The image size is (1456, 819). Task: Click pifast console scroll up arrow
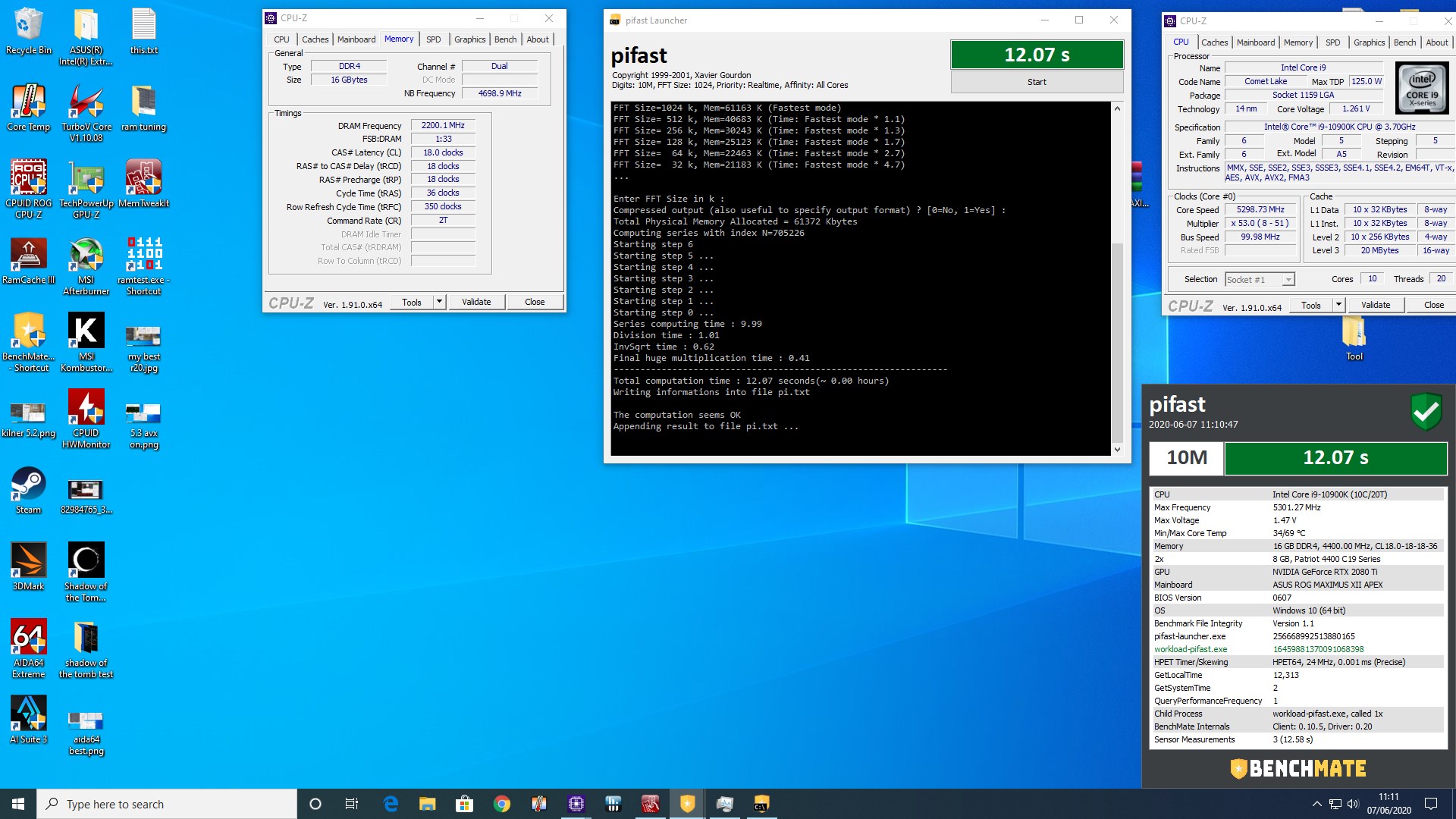point(1117,108)
